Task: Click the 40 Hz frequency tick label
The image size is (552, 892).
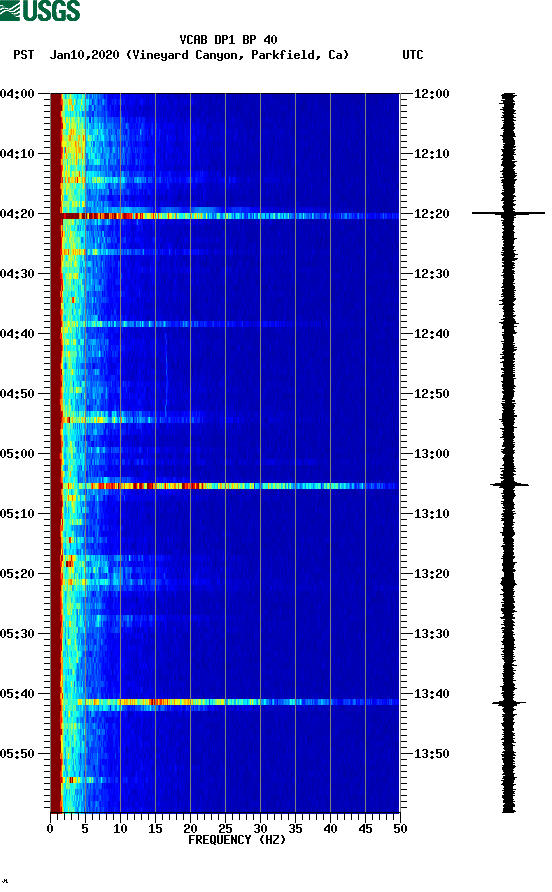Action: click(330, 829)
